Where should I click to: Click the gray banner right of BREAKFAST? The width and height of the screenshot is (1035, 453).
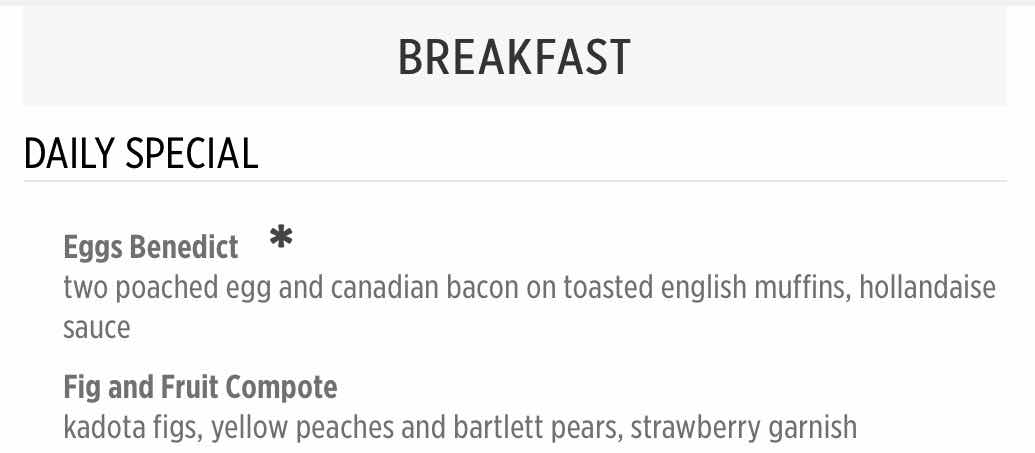[820, 57]
